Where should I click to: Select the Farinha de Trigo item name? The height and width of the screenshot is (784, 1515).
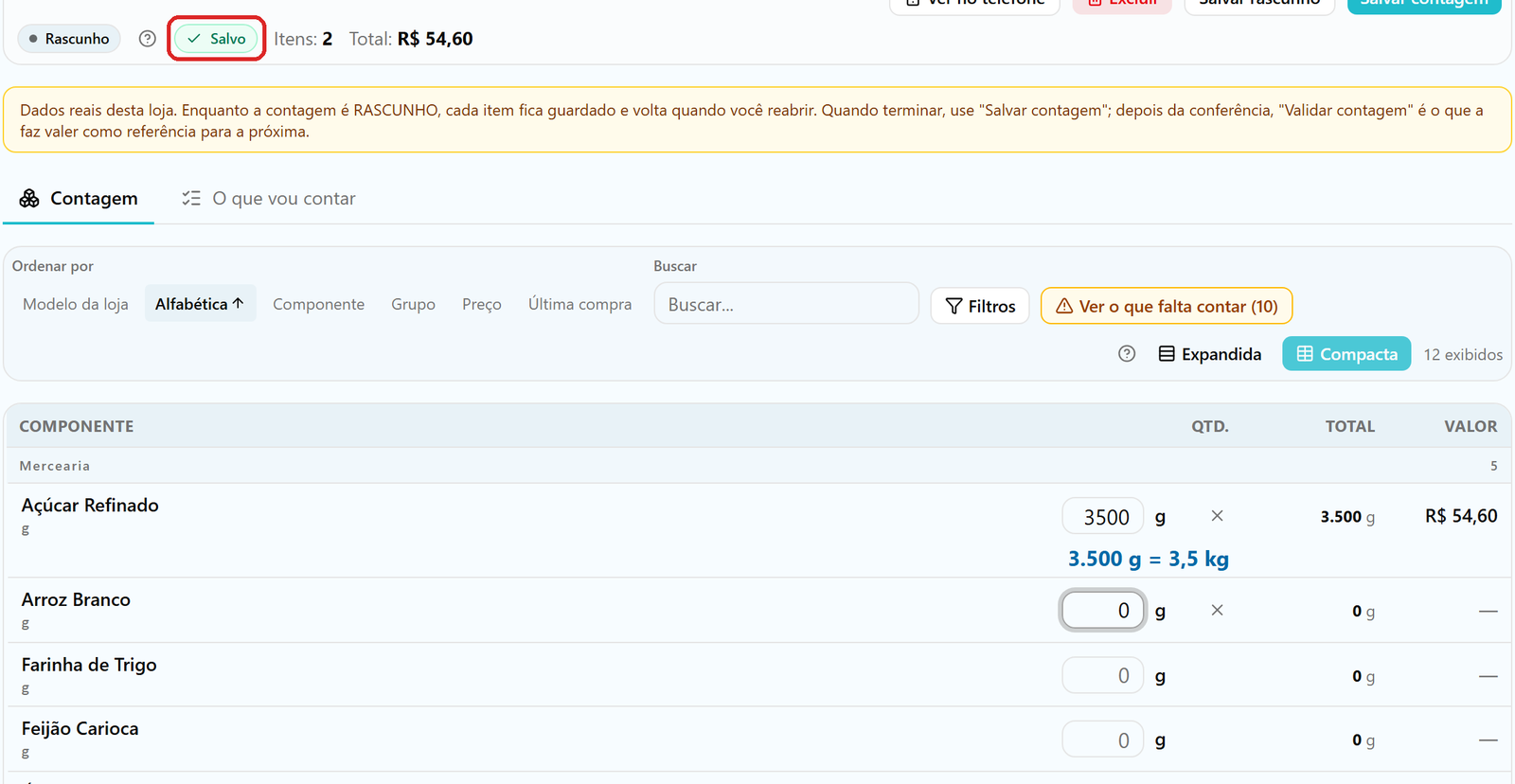[x=89, y=665]
